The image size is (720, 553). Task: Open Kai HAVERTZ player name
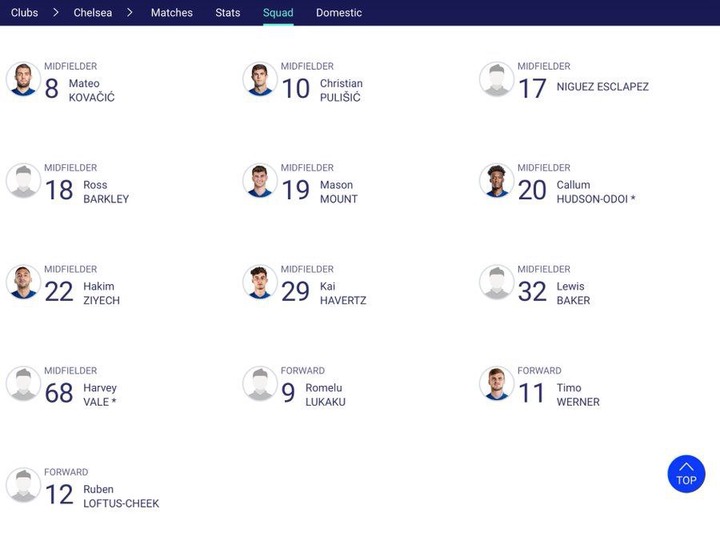click(x=343, y=293)
